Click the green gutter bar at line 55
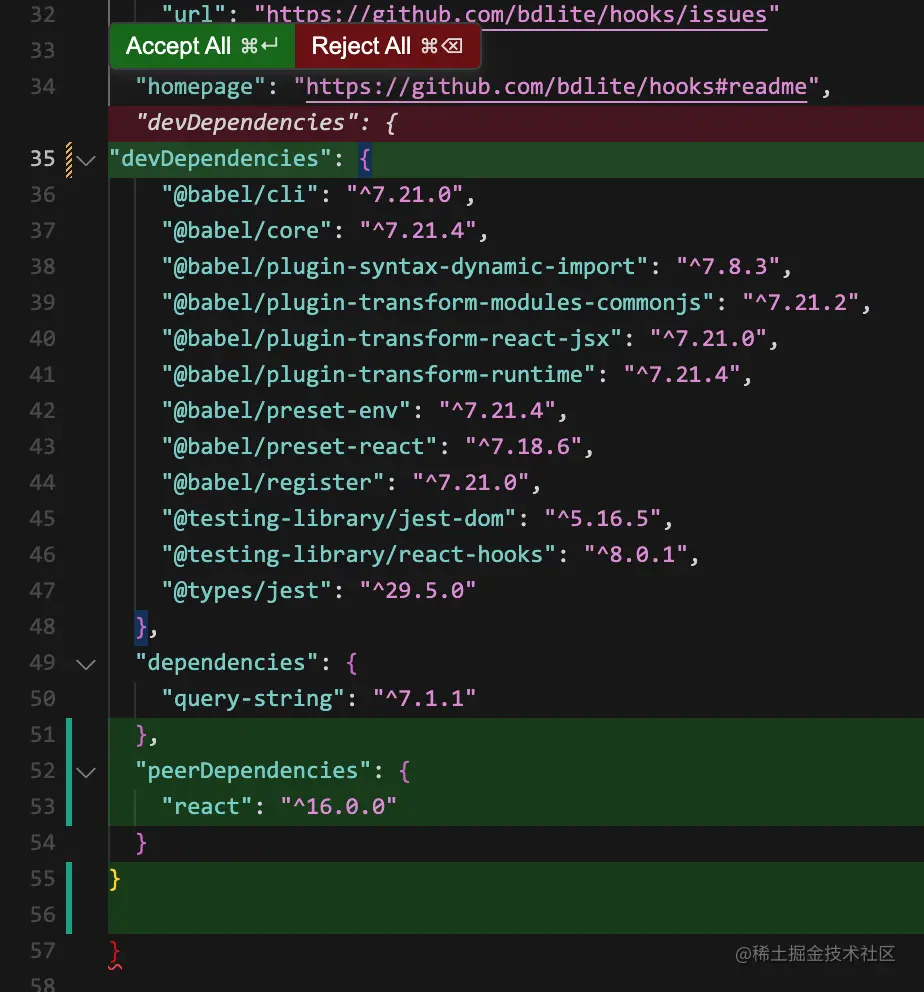The height and width of the screenshot is (992, 924). tap(69, 879)
